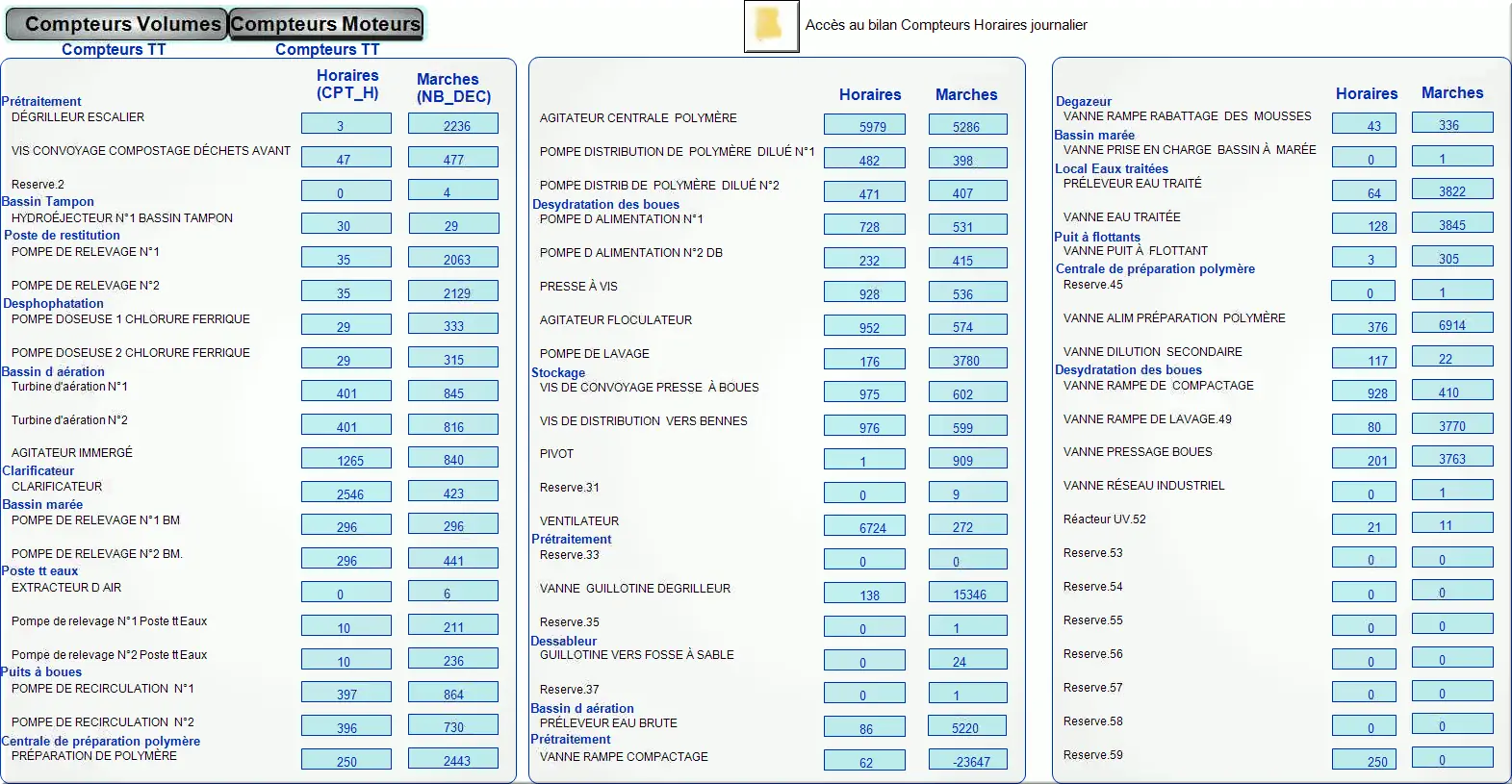Select Marches value 441 for POMPE DE RELEVAGE N°2 BM
Viewport: 1512px width, 784px height.
pyautogui.click(x=453, y=559)
